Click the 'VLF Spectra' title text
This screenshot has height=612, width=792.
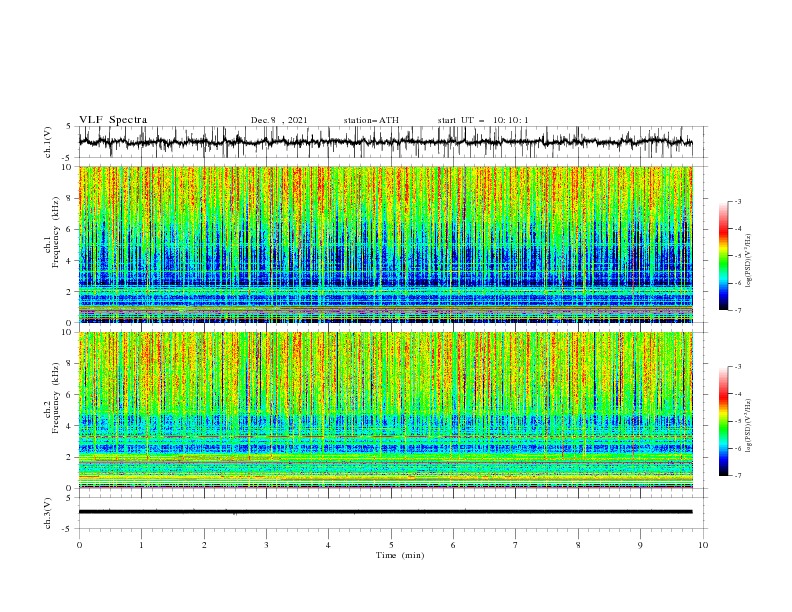point(113,120)
